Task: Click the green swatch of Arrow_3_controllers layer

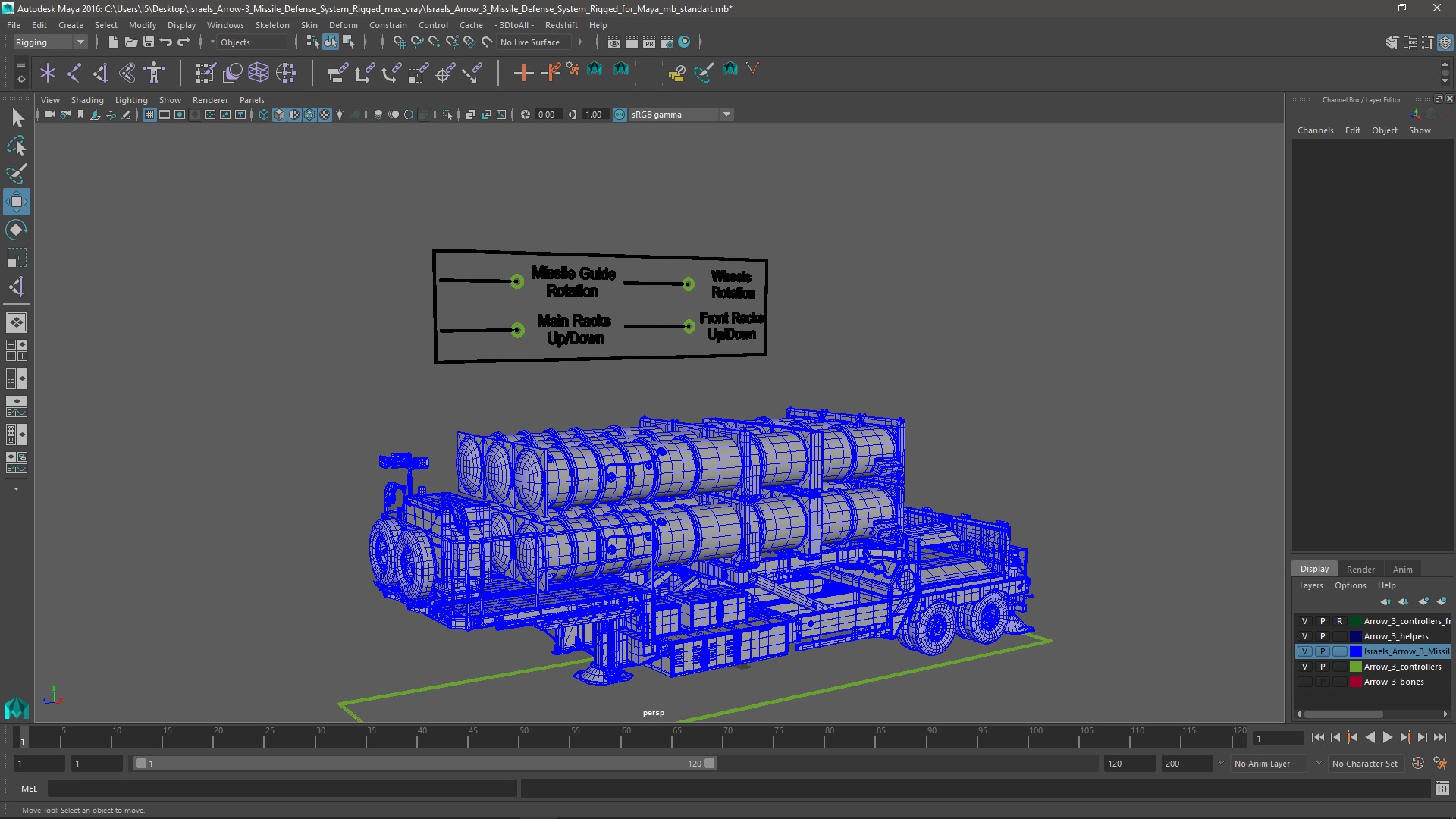Action: 1355,667
